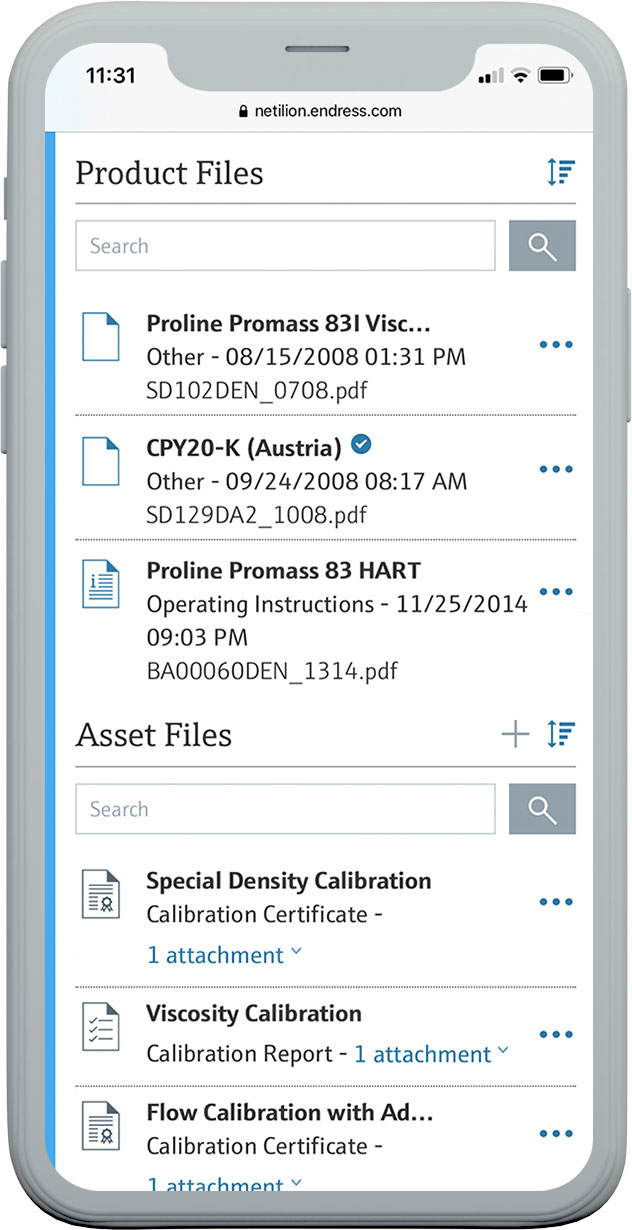Expand attachment under Special Density Calibration

(x=223, y=955)
